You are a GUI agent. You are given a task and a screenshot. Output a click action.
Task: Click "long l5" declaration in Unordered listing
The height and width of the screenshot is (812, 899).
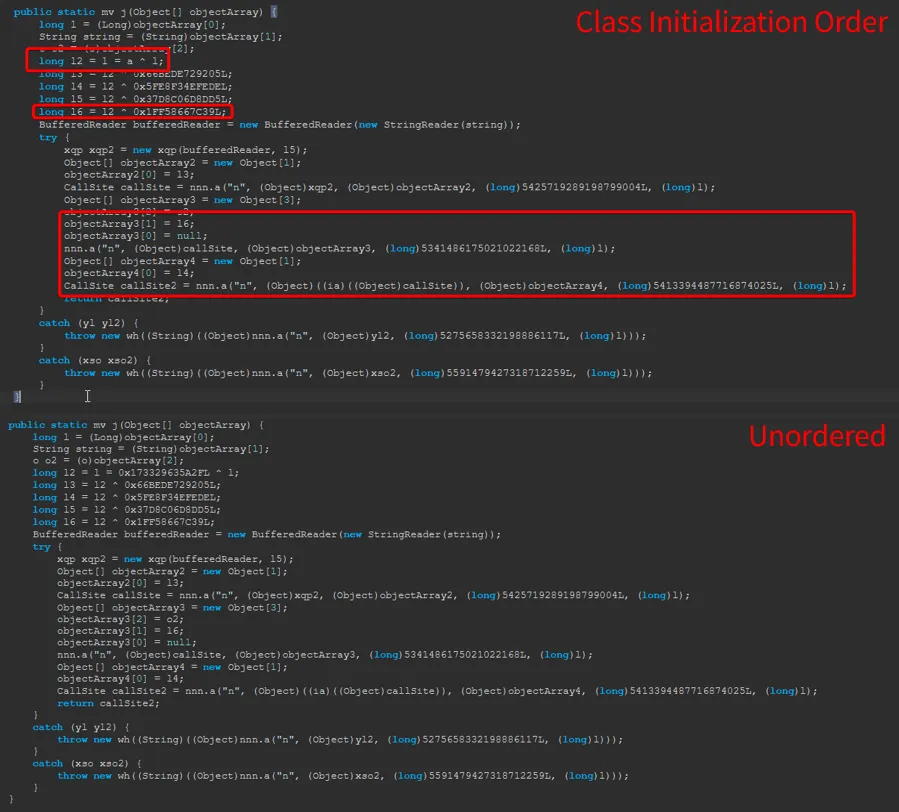pyautogui.click(x=127, y=510)
